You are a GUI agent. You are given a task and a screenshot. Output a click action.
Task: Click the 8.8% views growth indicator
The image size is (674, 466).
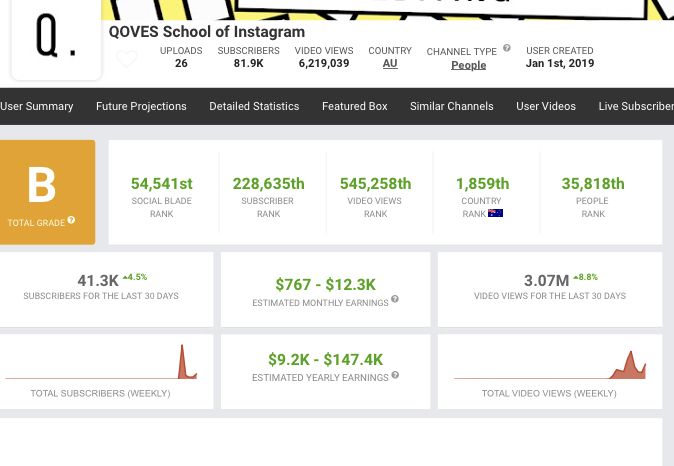pyautogui.click(x=585, y=277)
